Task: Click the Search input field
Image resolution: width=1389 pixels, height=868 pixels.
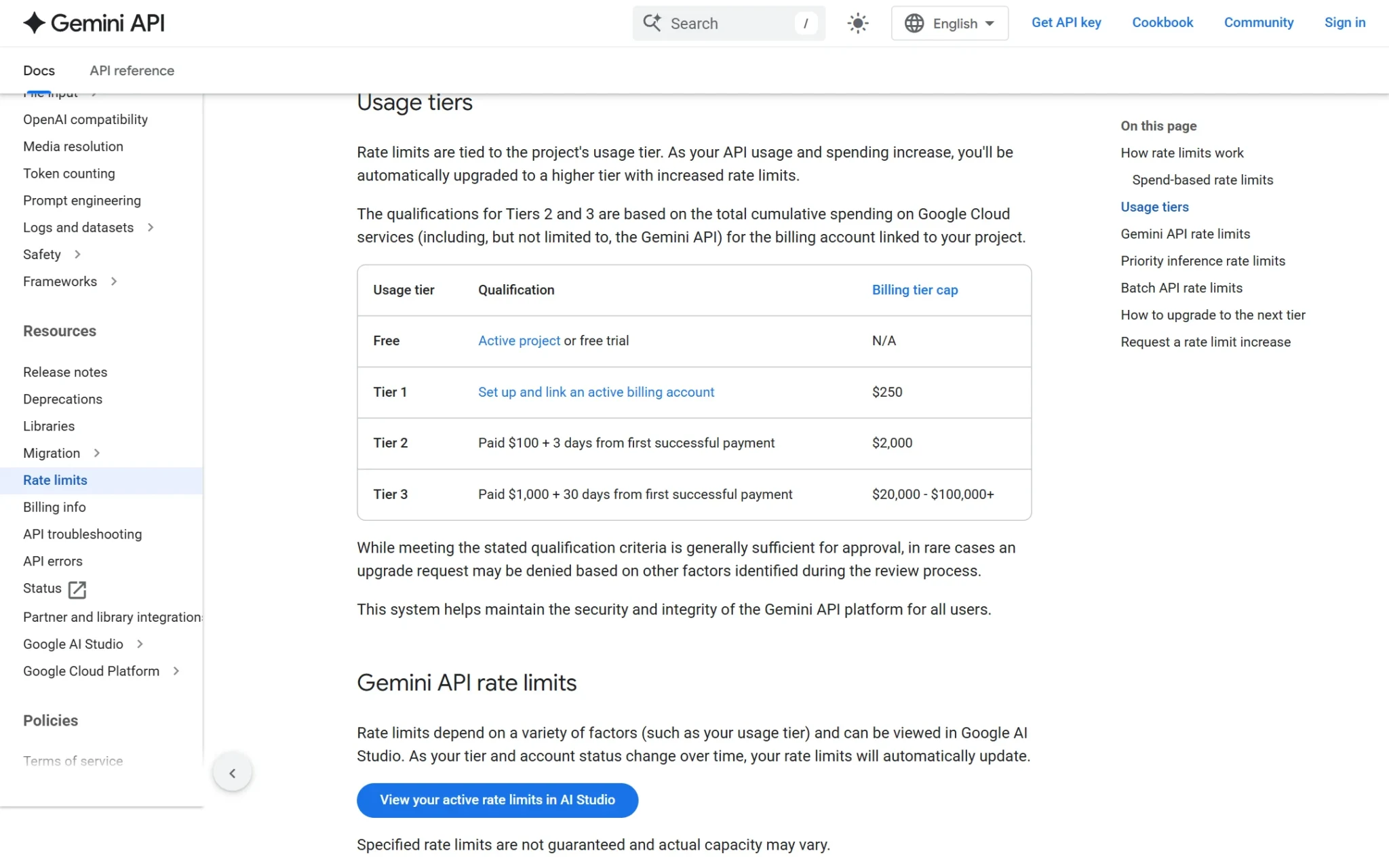Action: pos(729,23)
